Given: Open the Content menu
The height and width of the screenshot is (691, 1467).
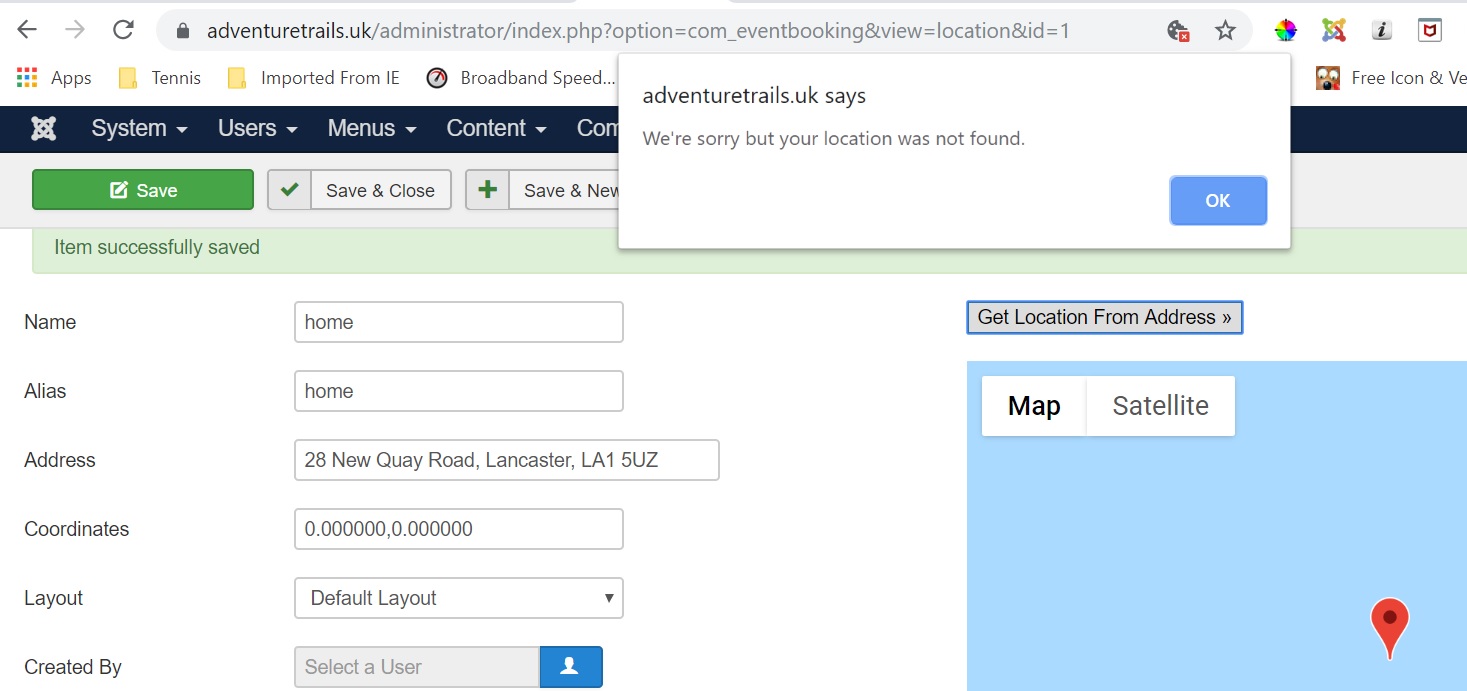Looking at the screenshot, I should (496, 129).
